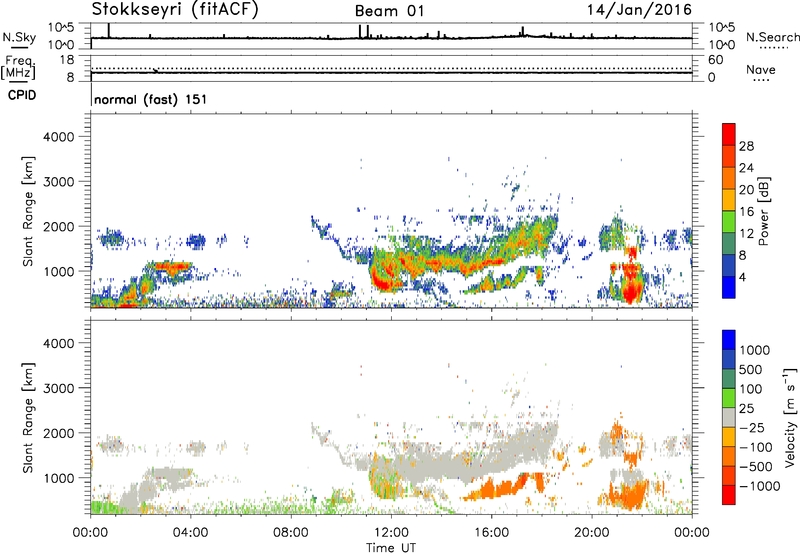Click the N.Search legend label
This screenshot has height=554, width=800.
point(772,37)
